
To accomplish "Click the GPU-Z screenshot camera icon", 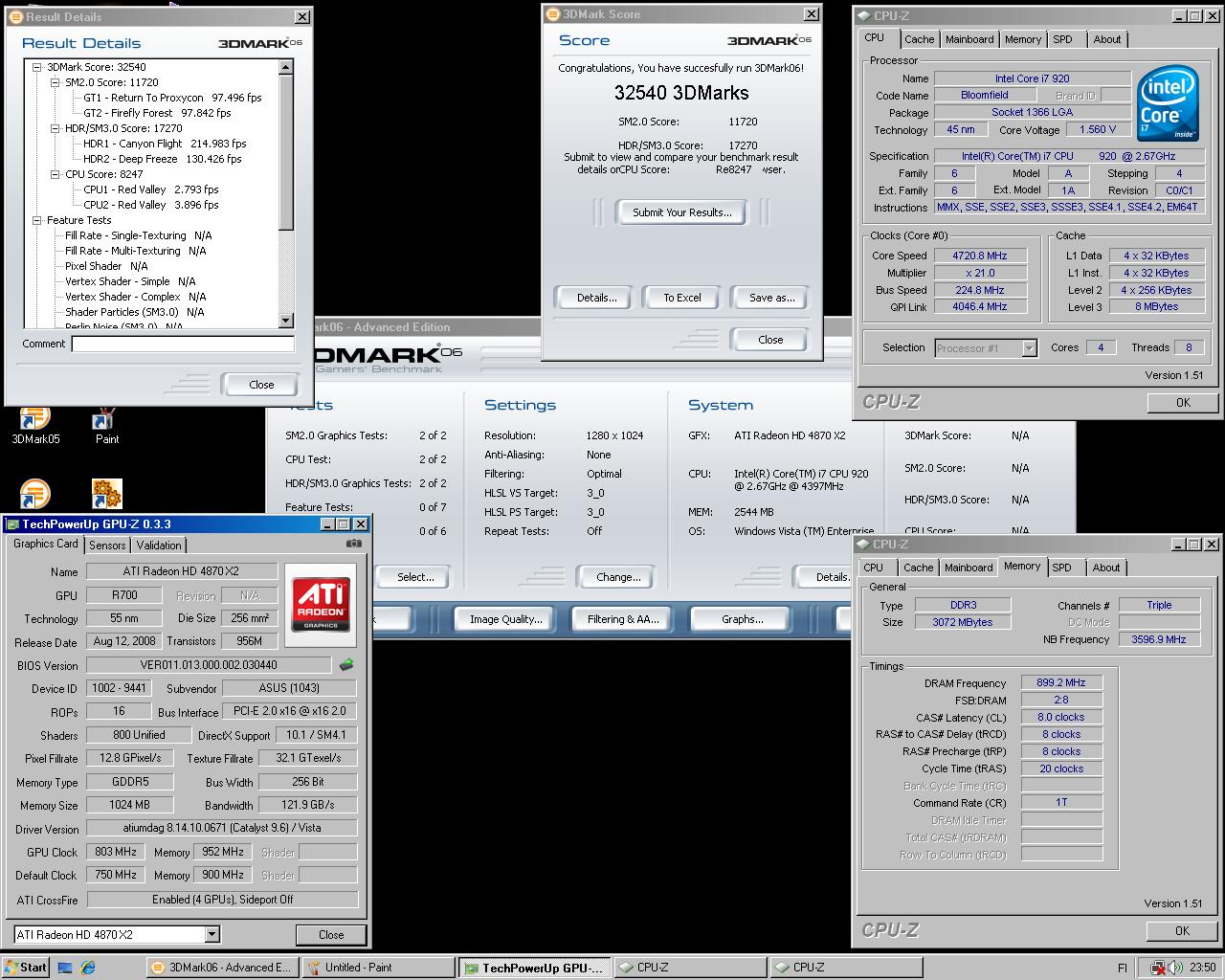I will (354, 544).
